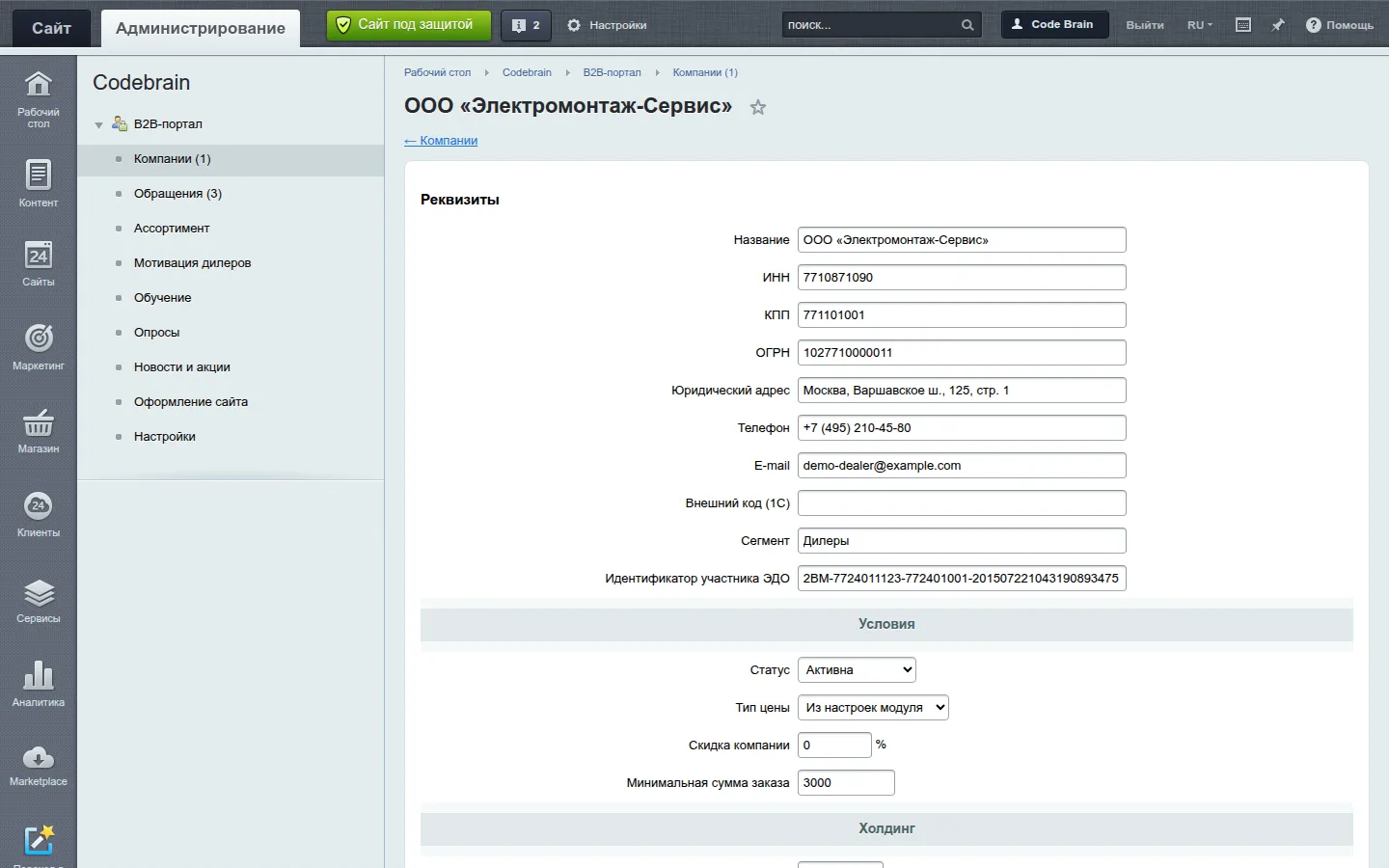Focus the Внешний код (1С) field
This screenshot has height=868, width=1389.
point(962,503)
